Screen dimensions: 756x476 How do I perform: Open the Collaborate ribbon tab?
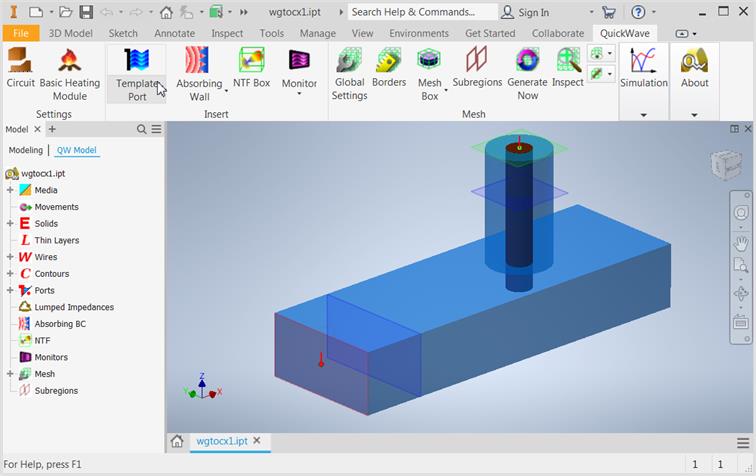click(x=558, y=33)
